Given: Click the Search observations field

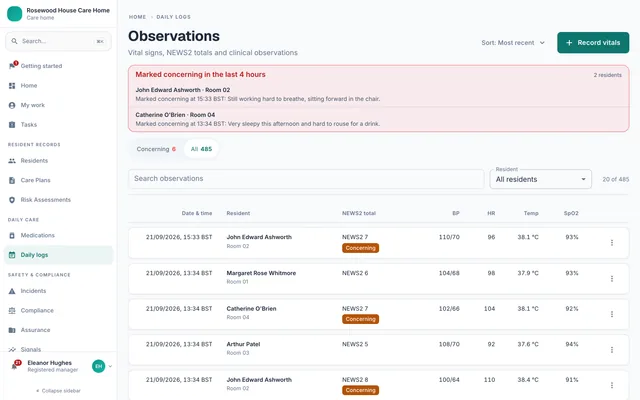Looking at the screenshot, I should pos(306,179).
